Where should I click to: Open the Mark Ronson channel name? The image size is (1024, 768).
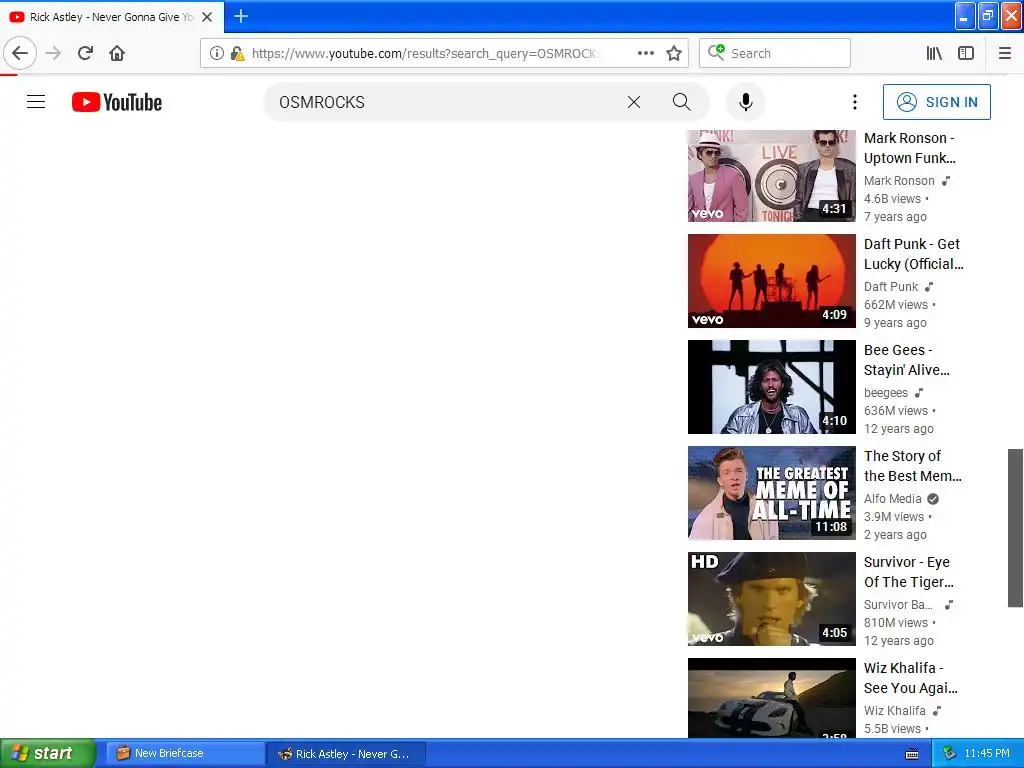coord(899,181)
